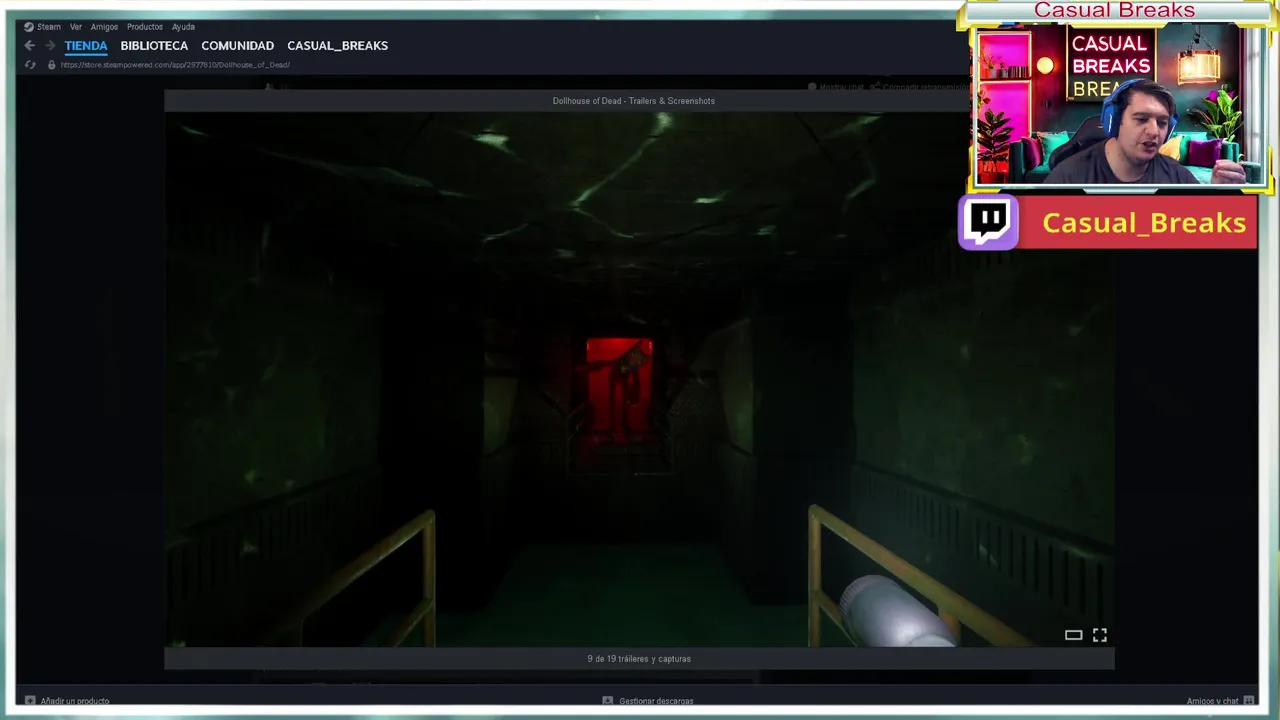Click 'Dollhouse of Dead - Trailers & Screenshots' title
The height and width of the screenshot is (720, 1280).
[634, 101]
